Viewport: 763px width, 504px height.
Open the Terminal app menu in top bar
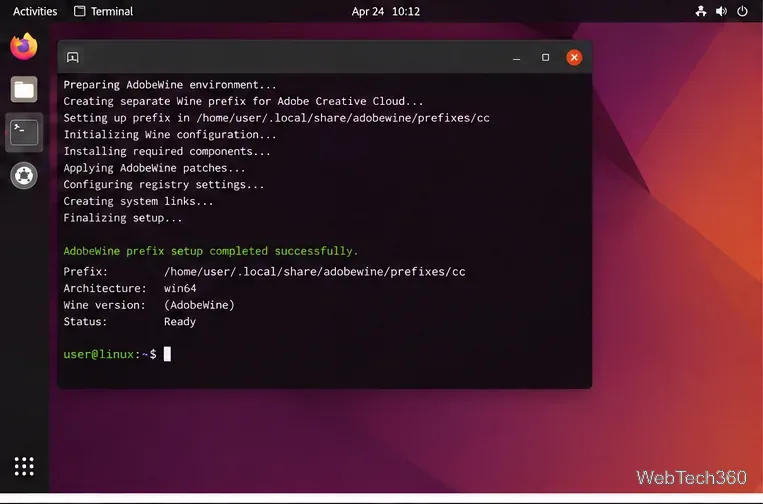103,11
